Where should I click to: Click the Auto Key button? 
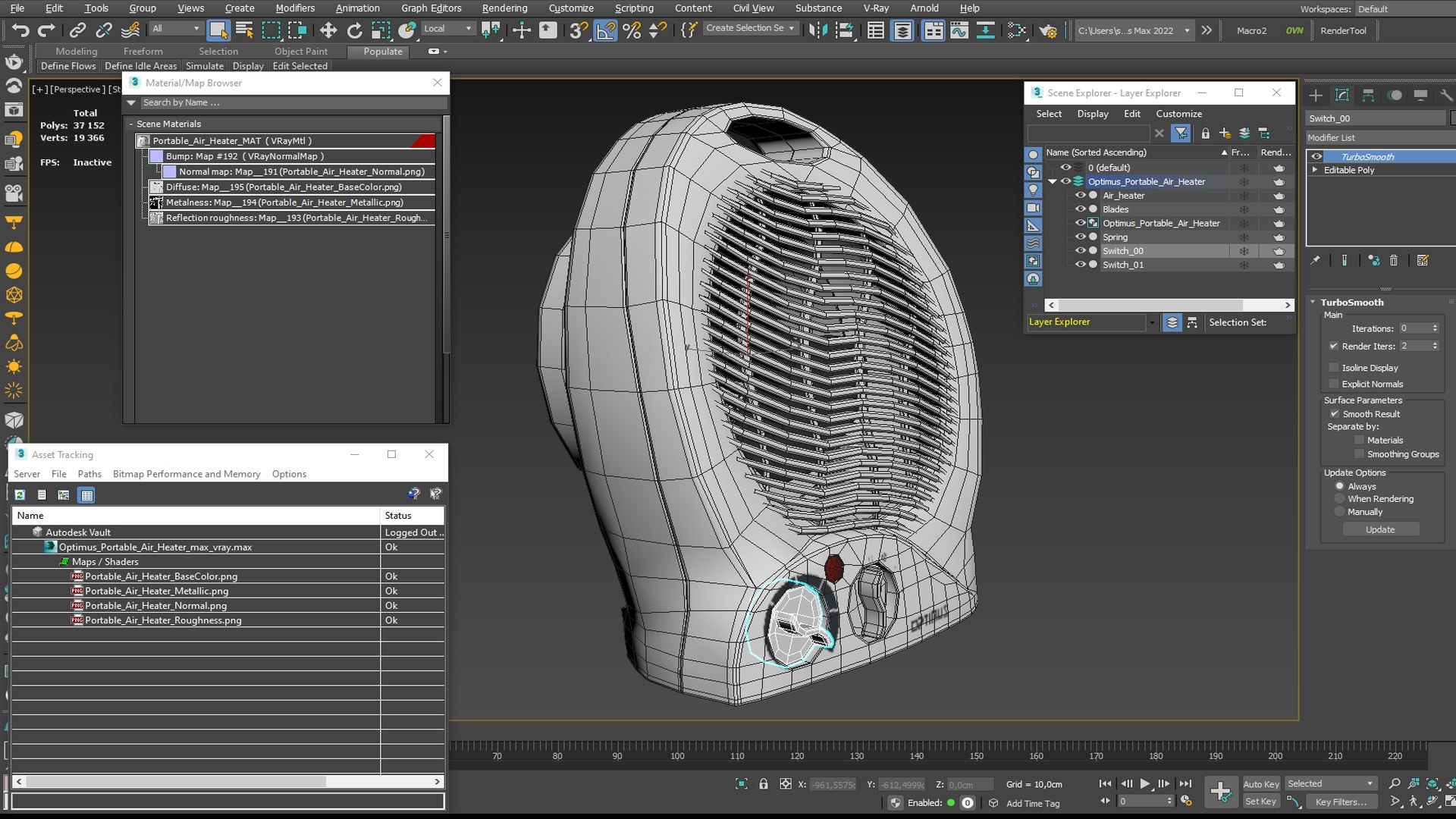pyautogui.click(x=1261, y=784)
